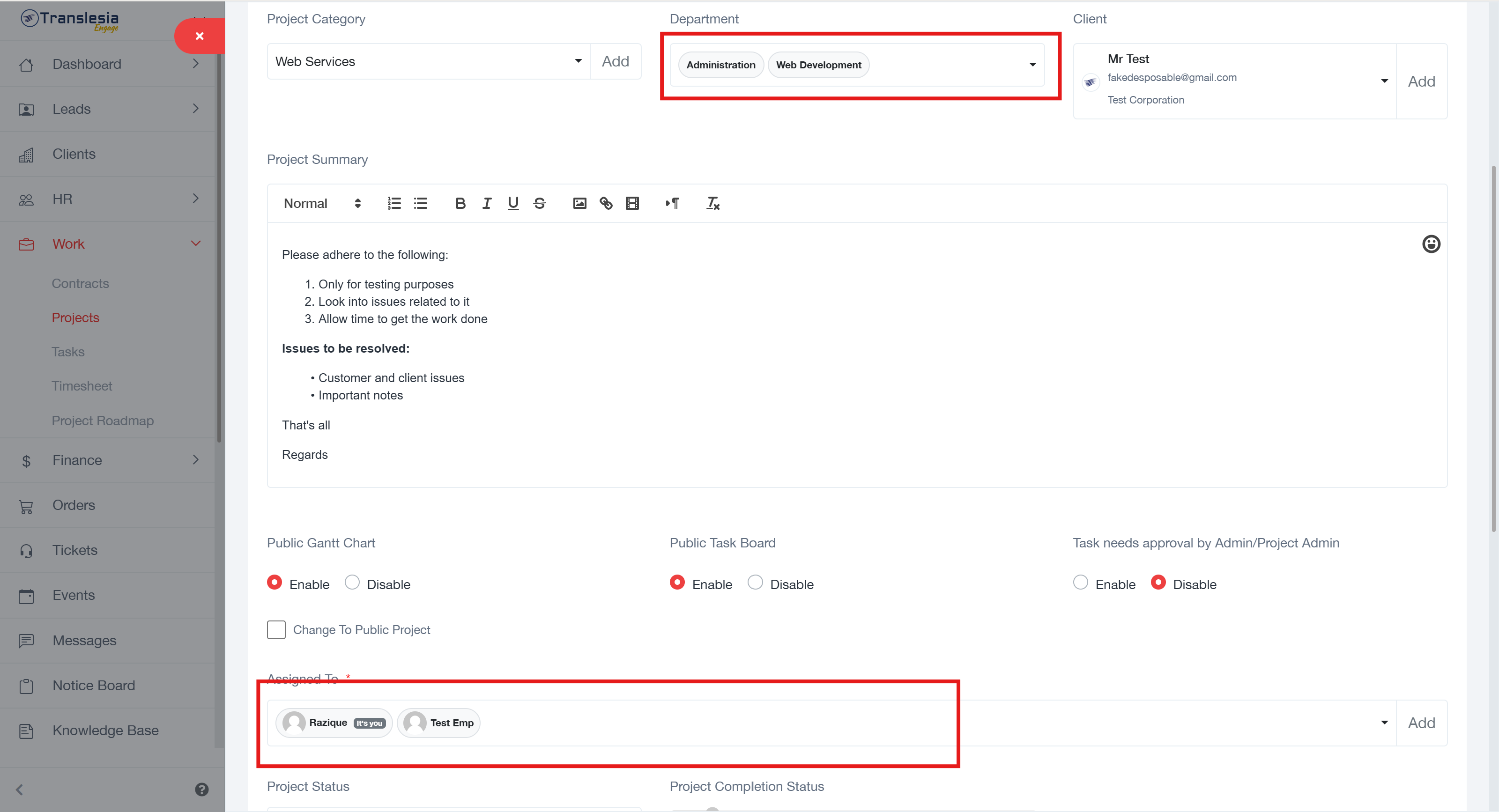The height and width of the screenshot is (812, 1499).
Task: Toggle bold formatting in the summary editor
Action: [x=460, y=204]
